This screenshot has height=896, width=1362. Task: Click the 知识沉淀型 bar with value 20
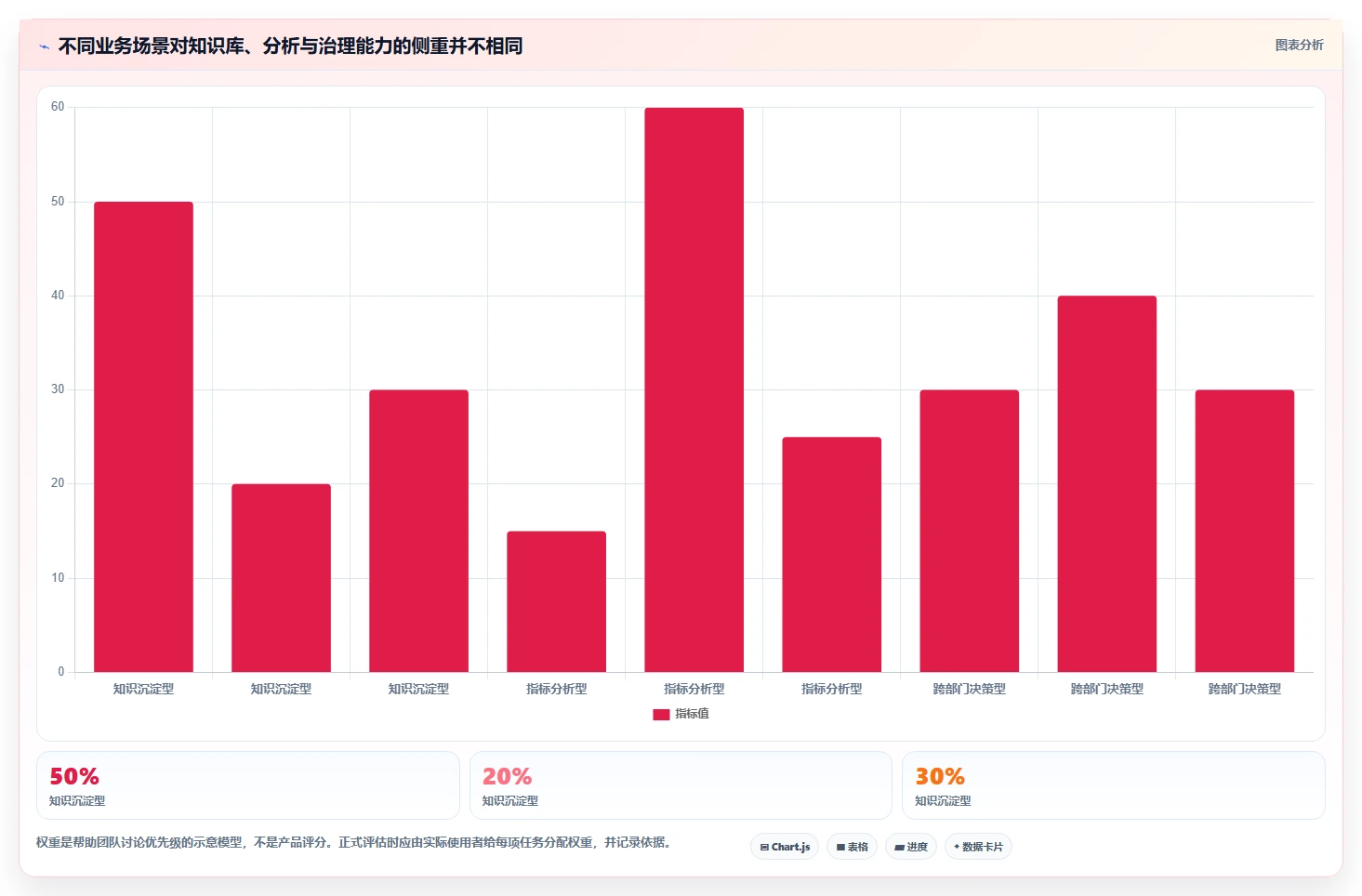point(281,578)
